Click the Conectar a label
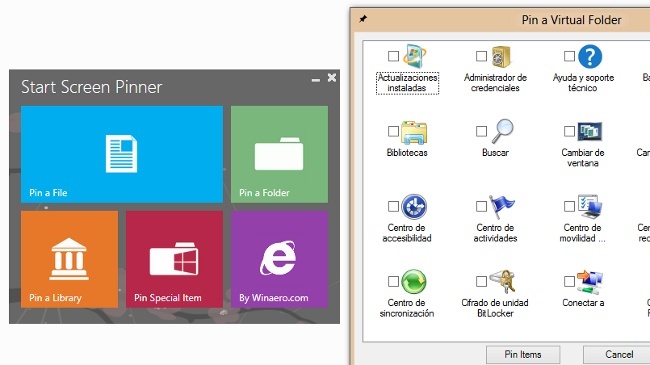The image size is (650, 365). 583,303
